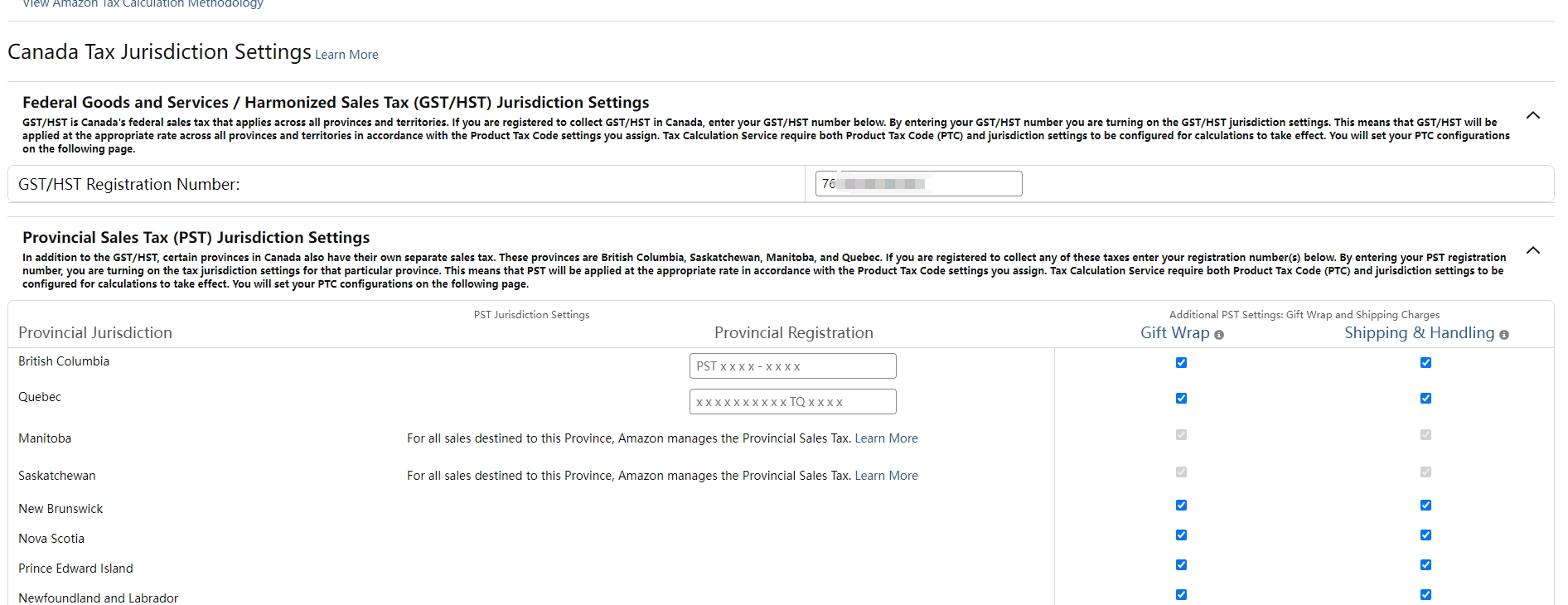This screenshot has height=605, width=1568.
Task: Click the Gift Wrap info icon
Action: pyautogui.click(x=1219, y=335)
